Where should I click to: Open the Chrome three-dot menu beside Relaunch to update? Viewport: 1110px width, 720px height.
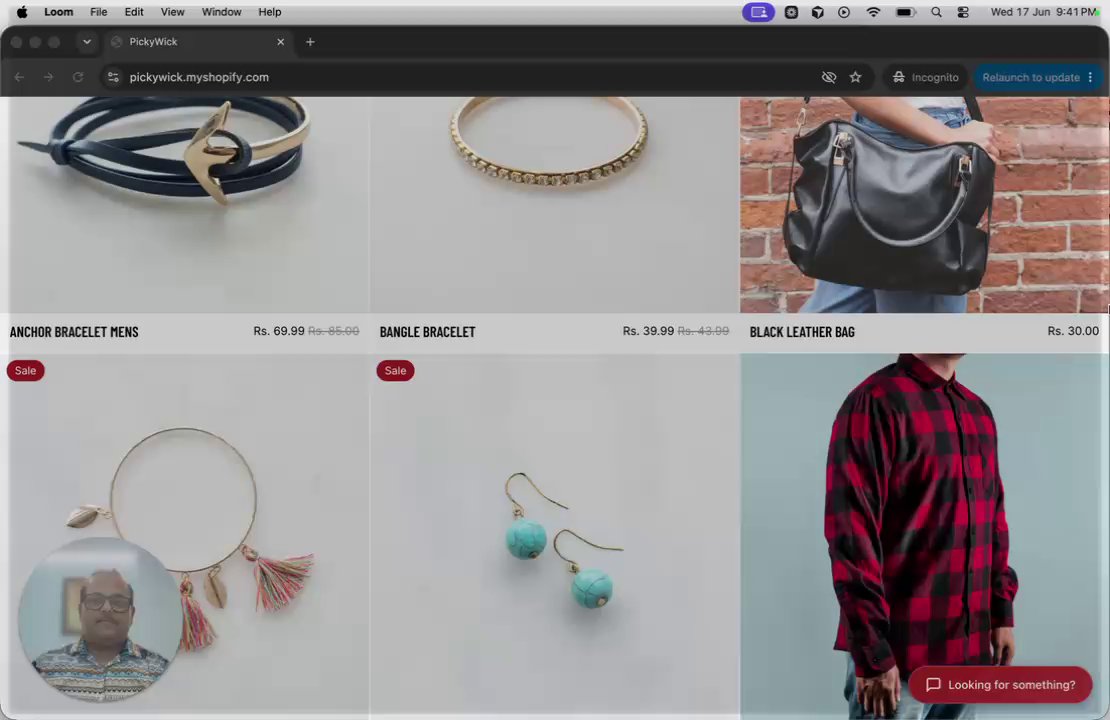pyautogui.click(x=1090, y=77)
